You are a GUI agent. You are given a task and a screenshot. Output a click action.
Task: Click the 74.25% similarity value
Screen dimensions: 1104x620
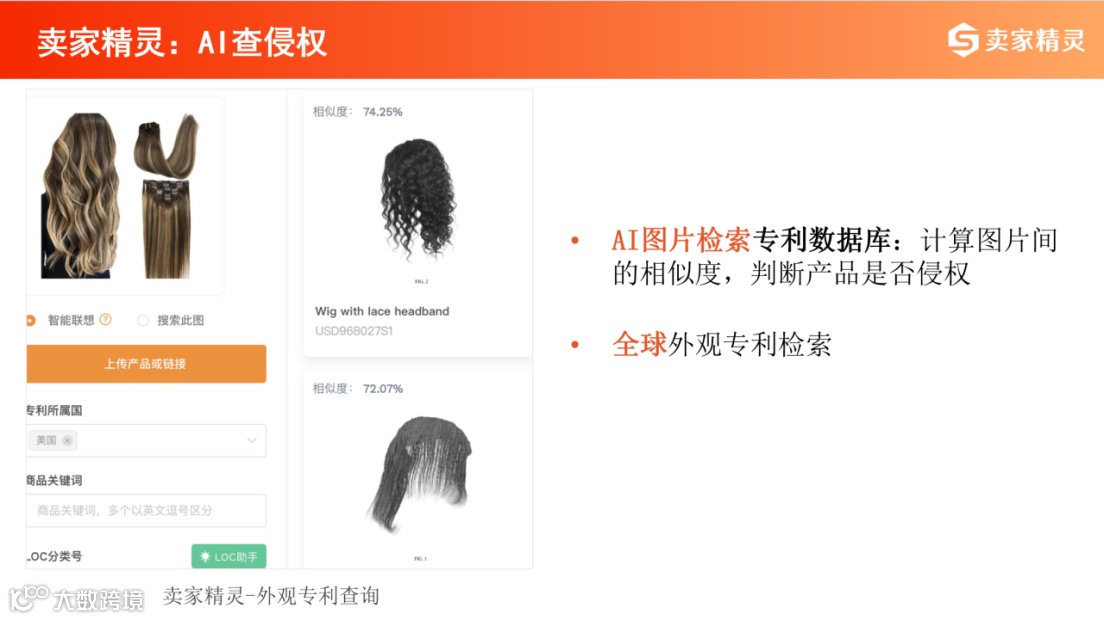click(x=382, y=112)
